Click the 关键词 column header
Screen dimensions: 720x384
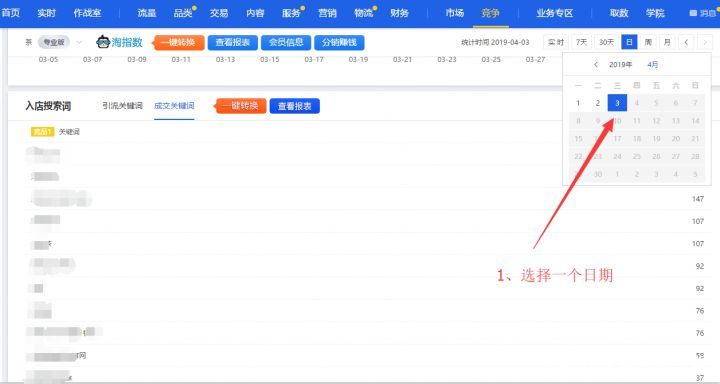69,132
